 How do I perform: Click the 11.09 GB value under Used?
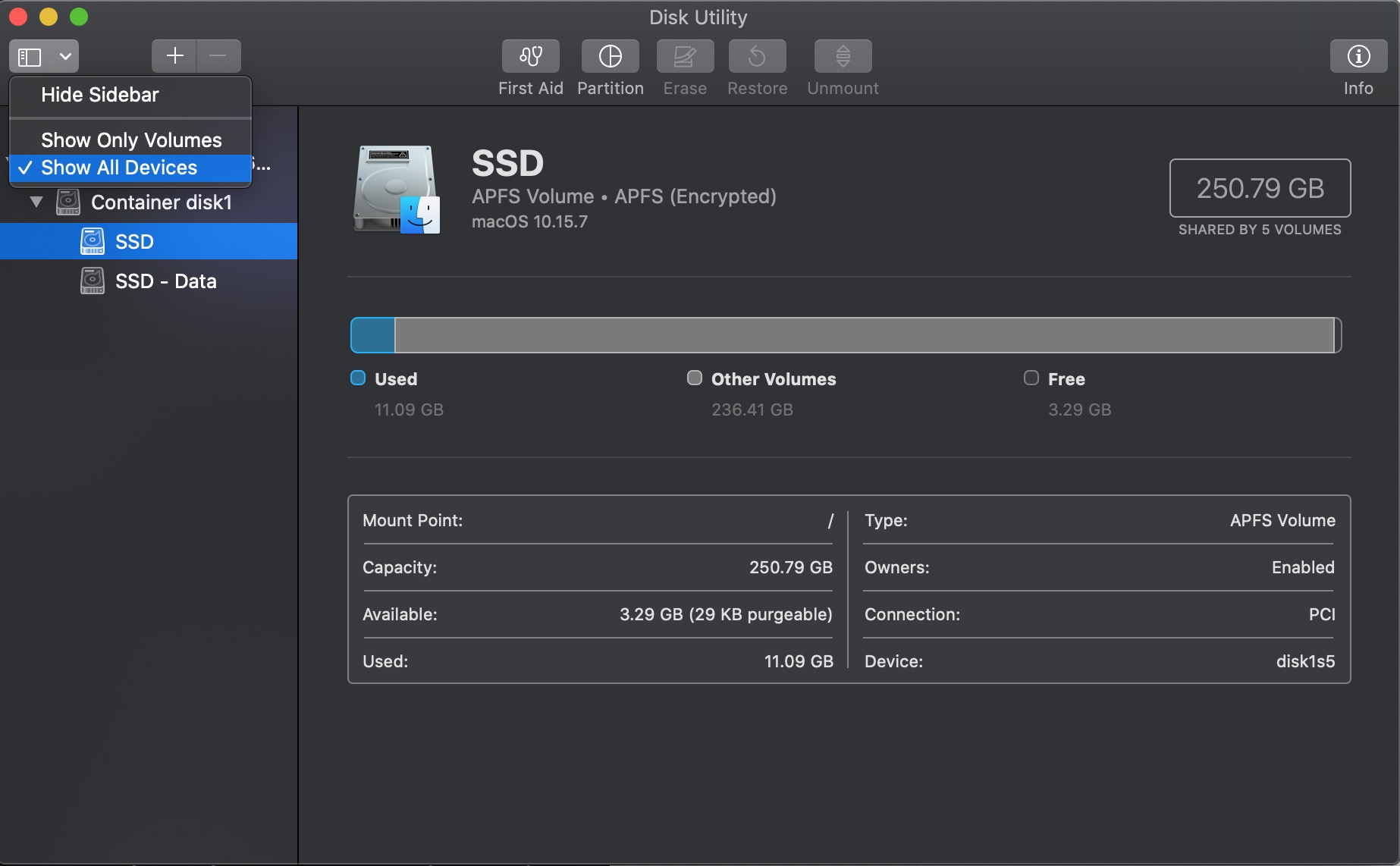tap(409, 409)
